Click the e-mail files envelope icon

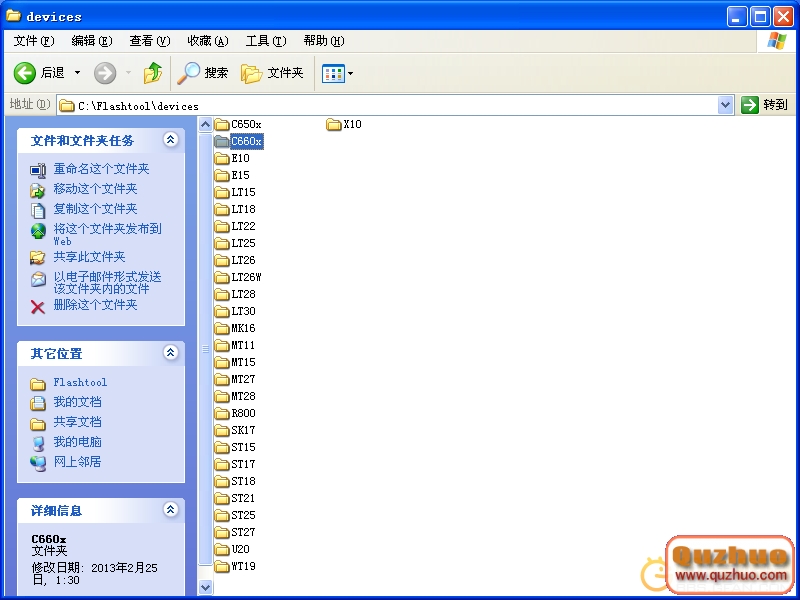[38, 279]
